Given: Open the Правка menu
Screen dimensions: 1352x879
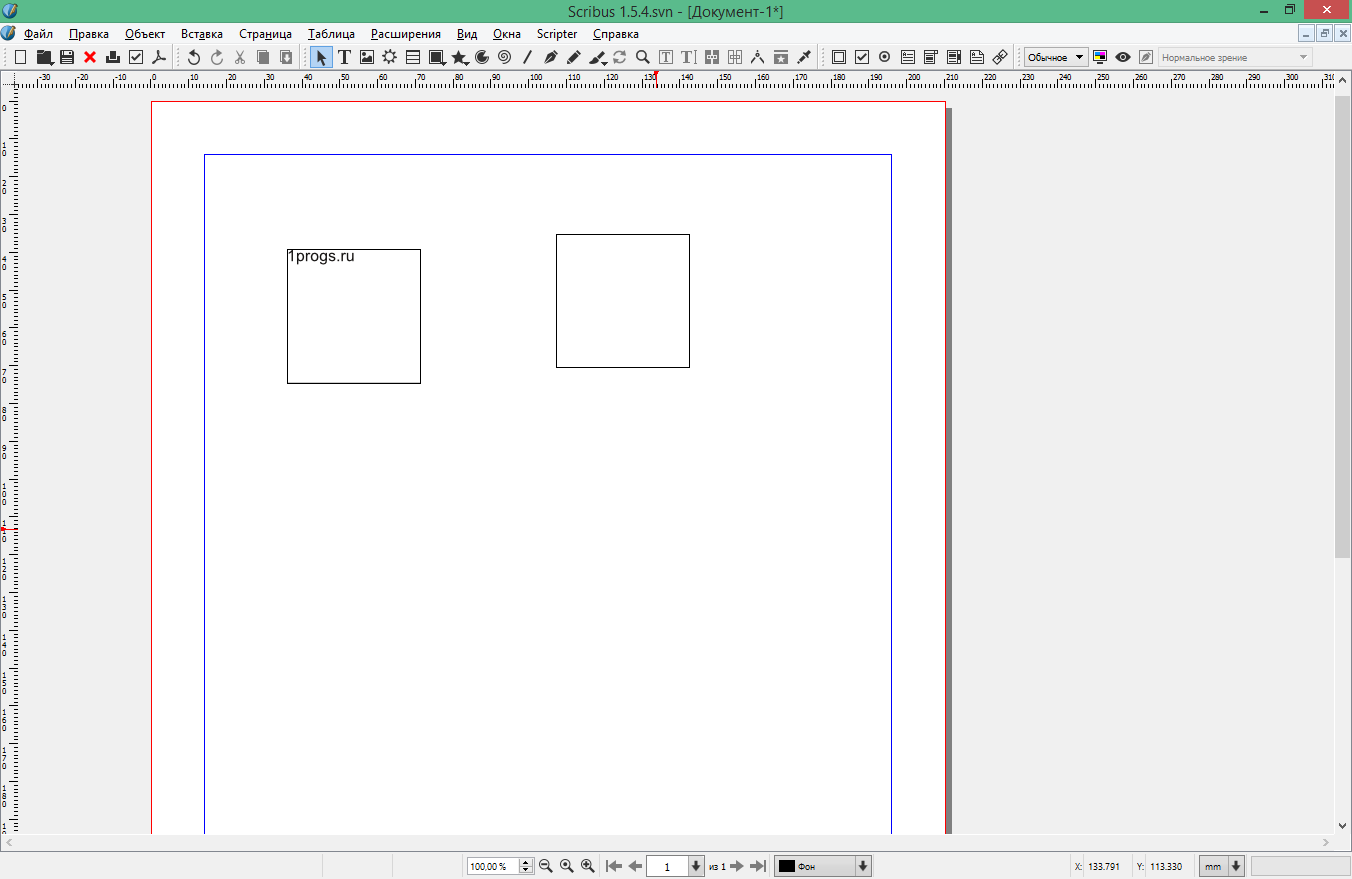Looking at the screenshot, I should click(89, 34).
